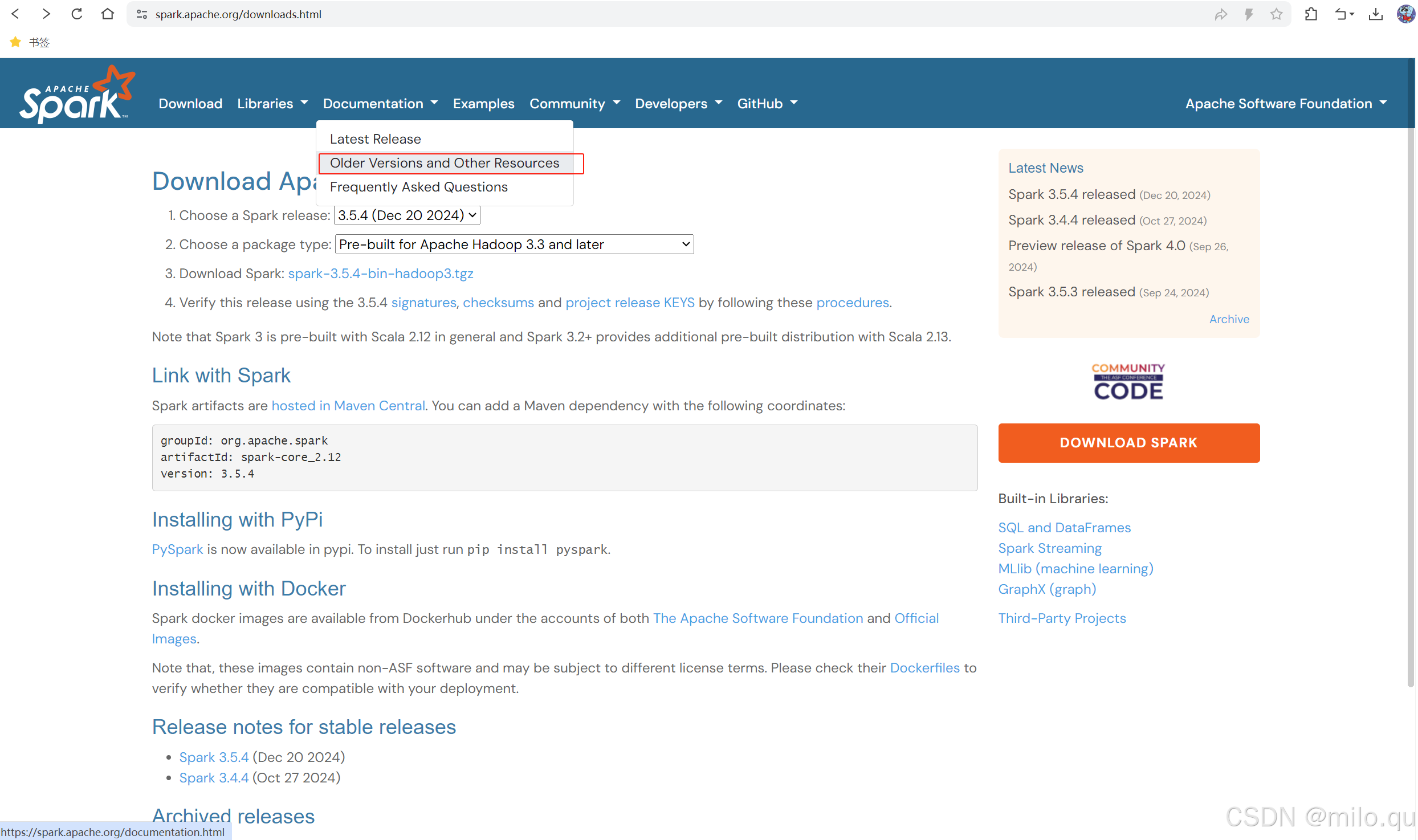Open the news Archive link
Image resolution: width=1418 pixels, height=840 pixels.
(1229, 319)
